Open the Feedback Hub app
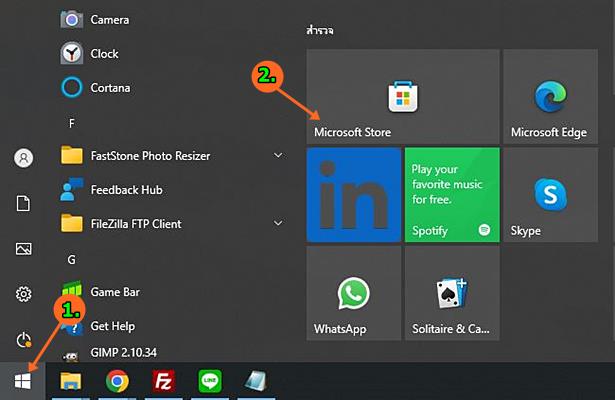Screen dimensions: 615x400 click(173, 190)
